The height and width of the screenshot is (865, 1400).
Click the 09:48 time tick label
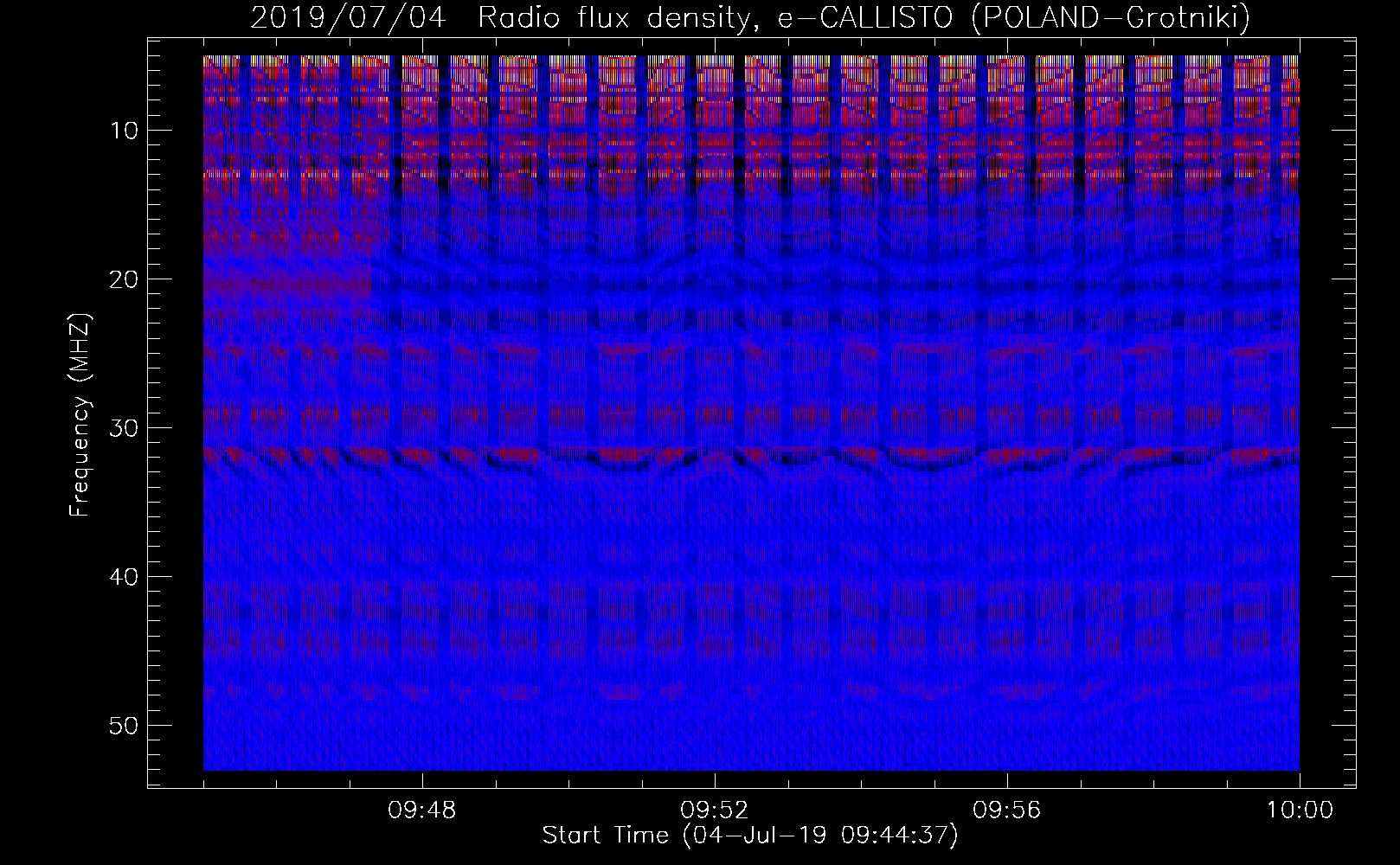(x=422, y=811)
